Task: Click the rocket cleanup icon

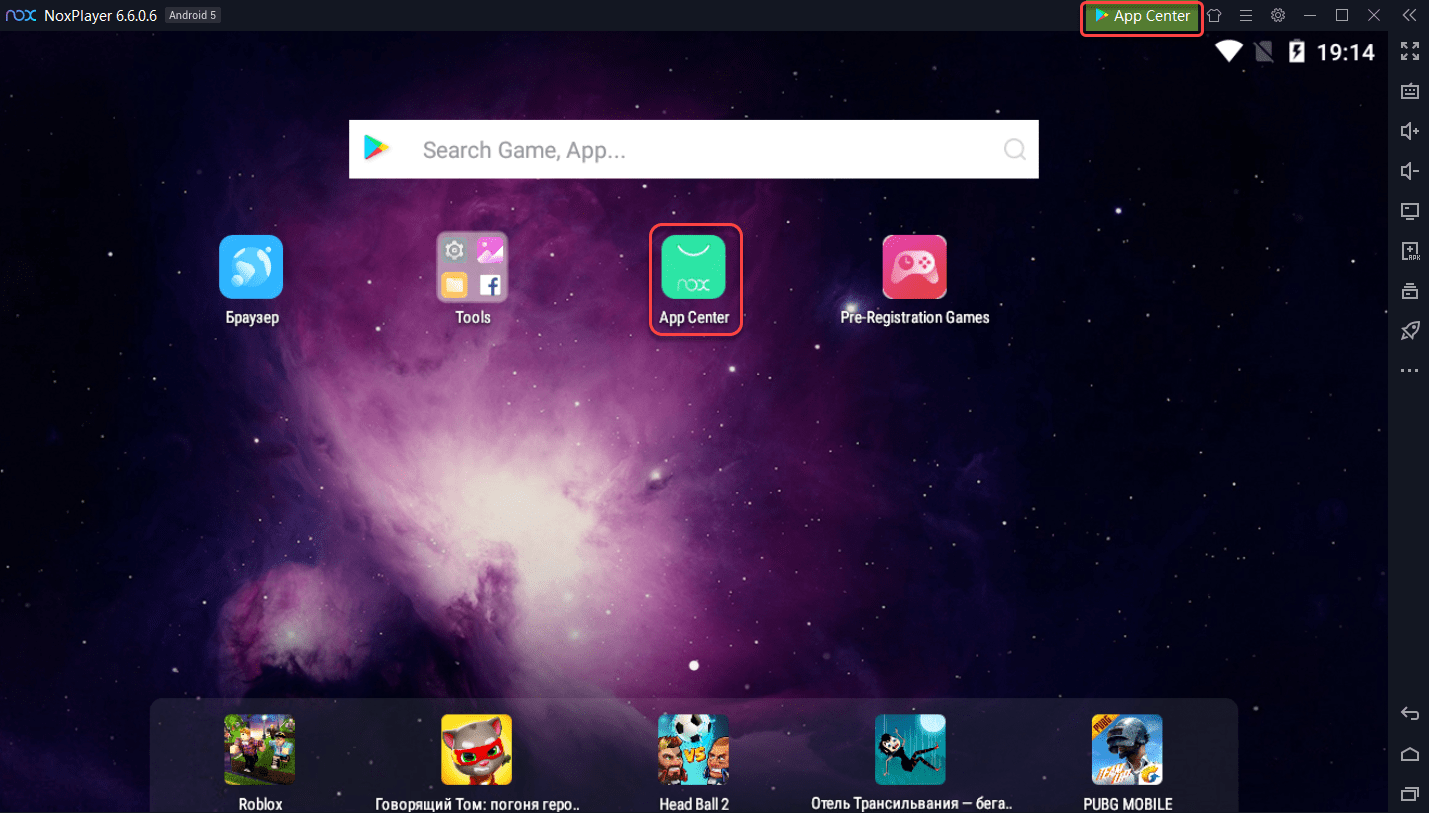Action: click(1410, 331)
